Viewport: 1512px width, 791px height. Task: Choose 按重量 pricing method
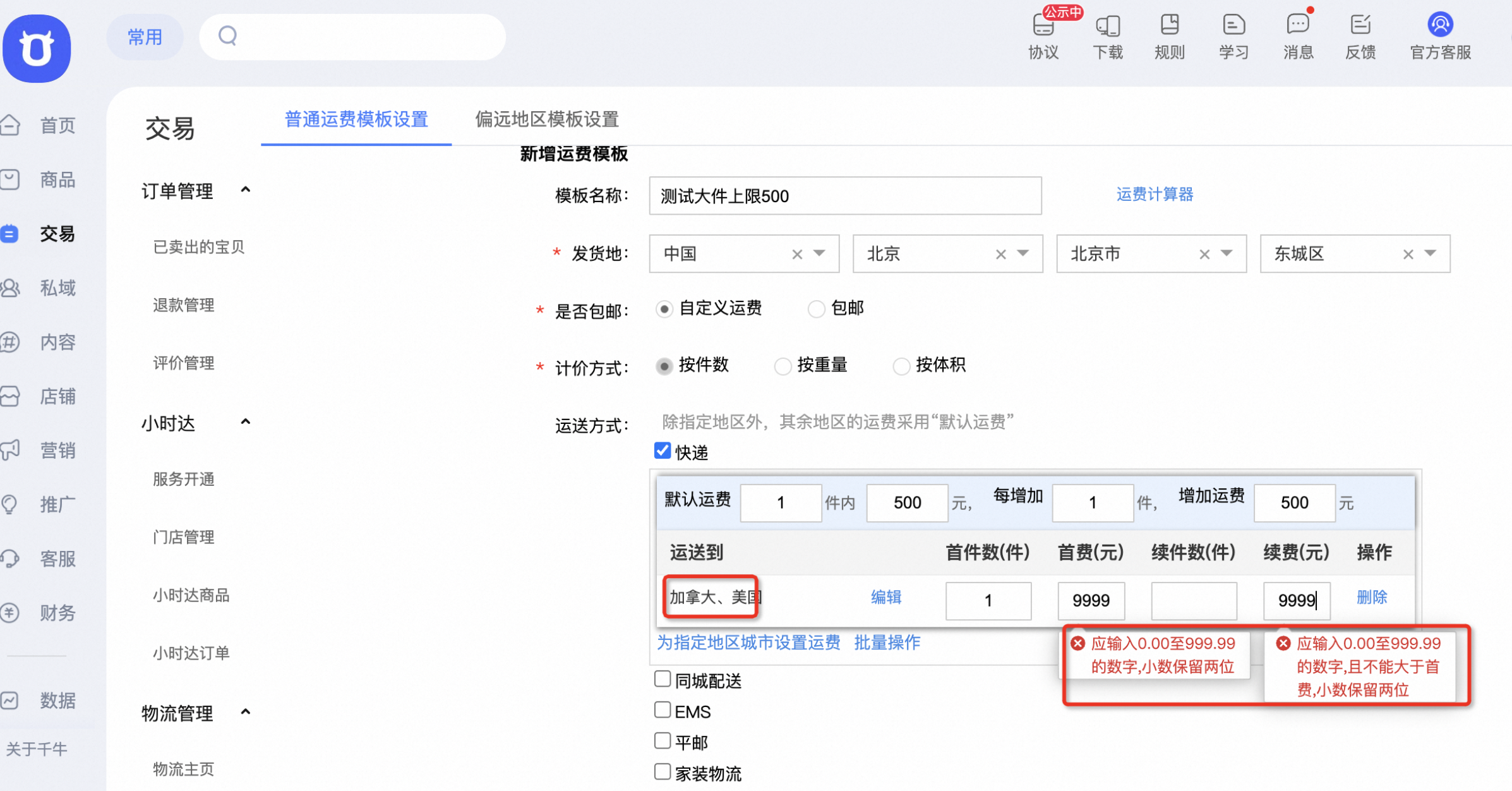click(783, 366)
